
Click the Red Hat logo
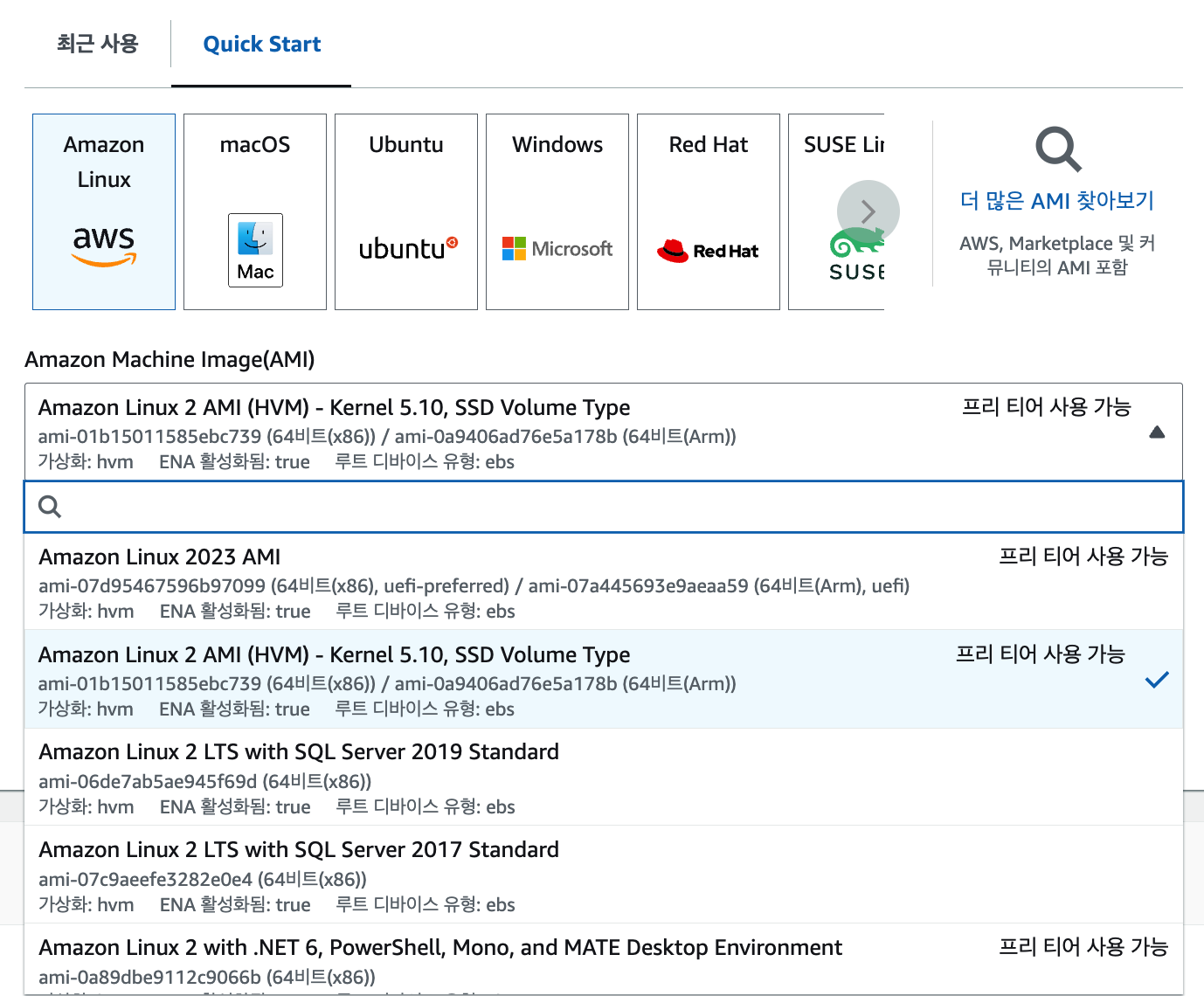point(708,251)
